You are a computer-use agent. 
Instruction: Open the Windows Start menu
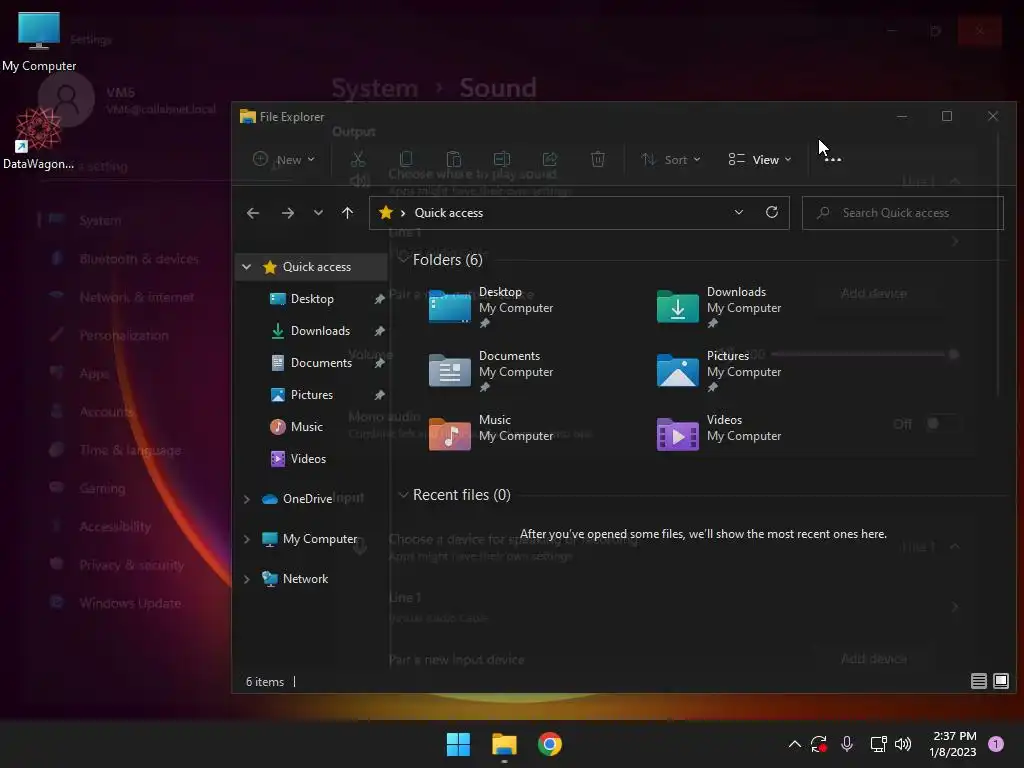[458, 744]
